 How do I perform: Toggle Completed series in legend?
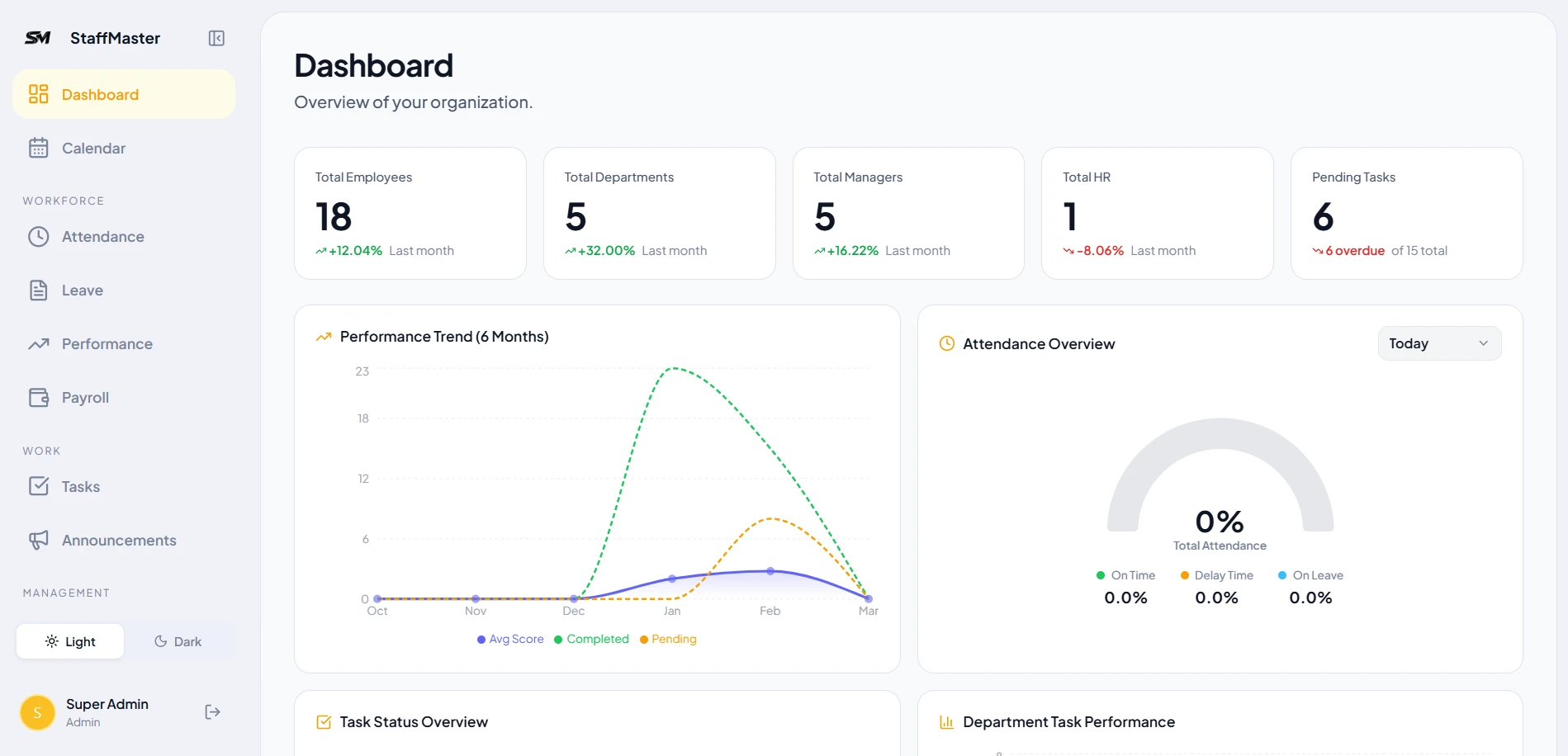point(591,639)
